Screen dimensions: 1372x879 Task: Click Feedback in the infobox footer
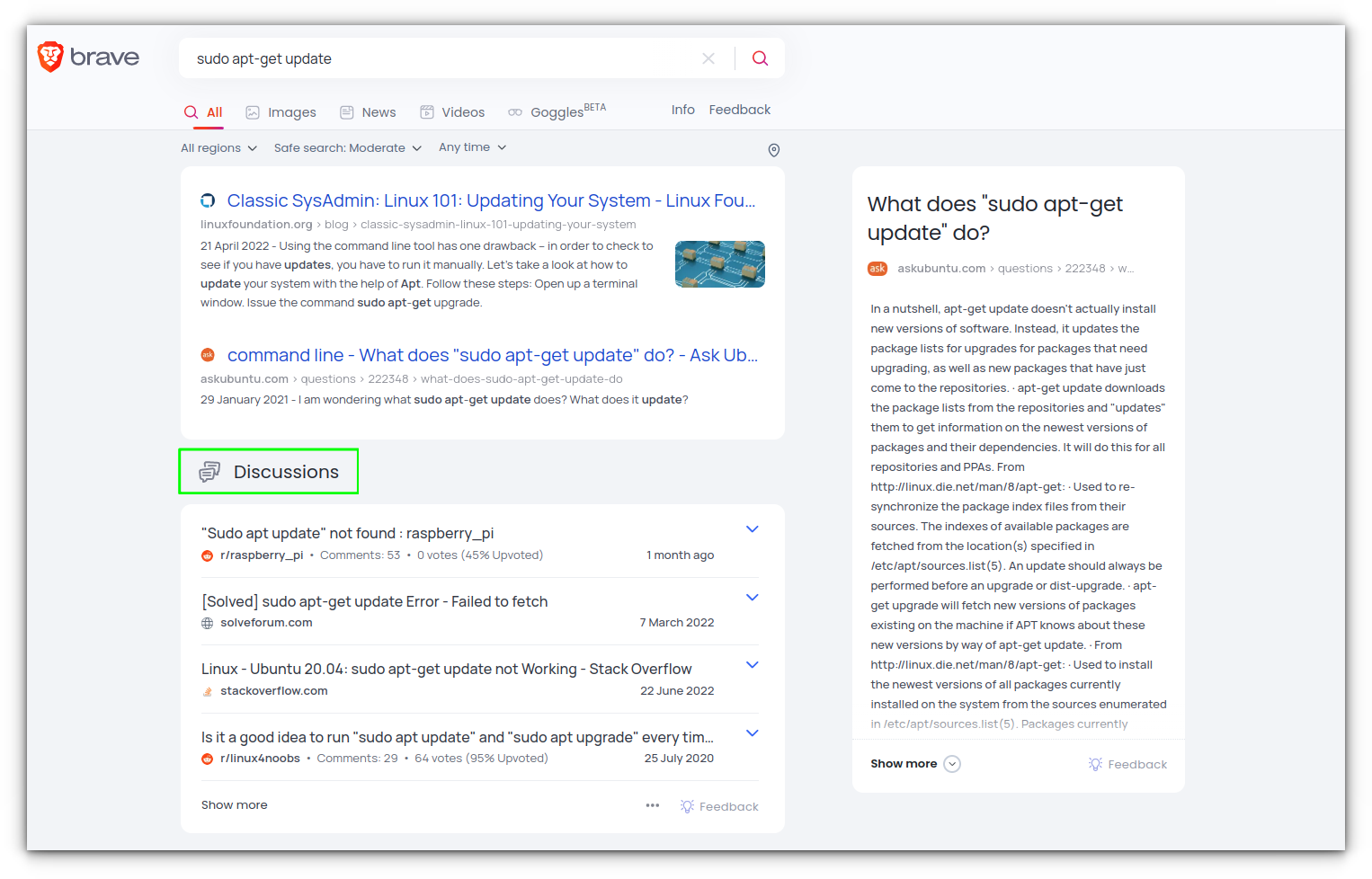click(1137, 765)
